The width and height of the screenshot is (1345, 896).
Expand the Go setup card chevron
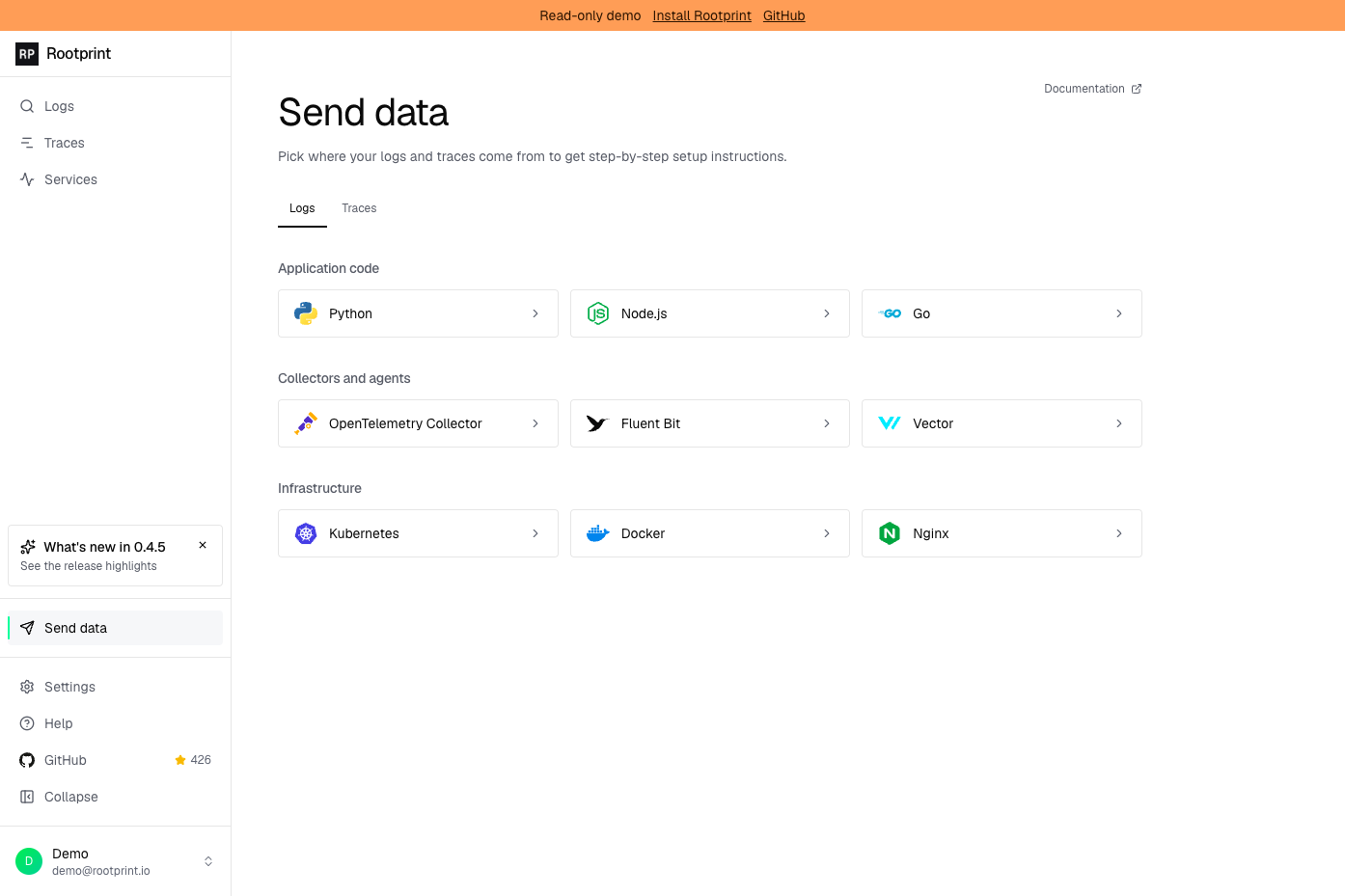(x=1119, y=313)
